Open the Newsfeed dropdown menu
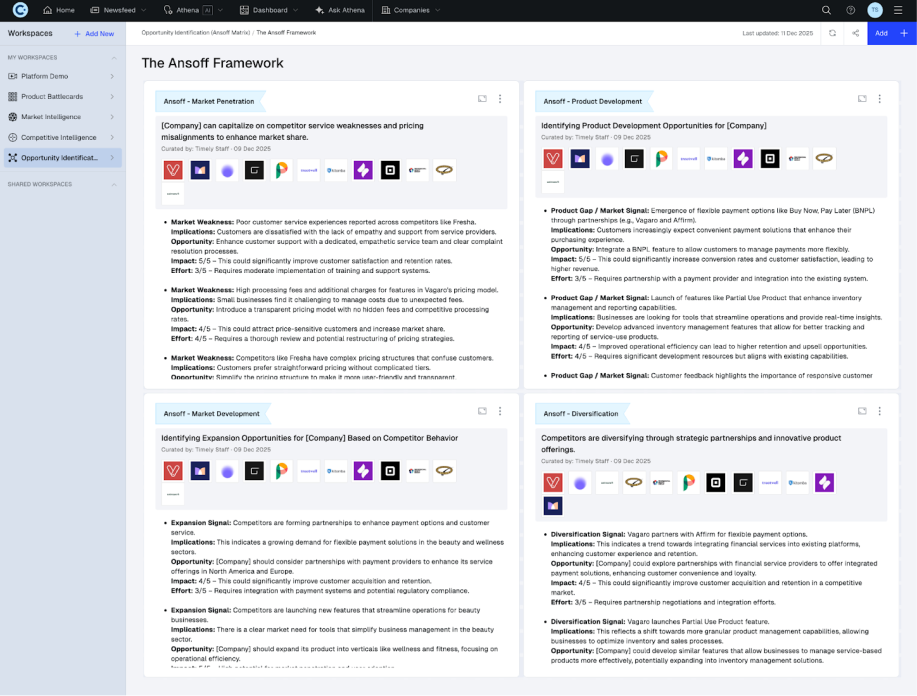 coord(124,10)
